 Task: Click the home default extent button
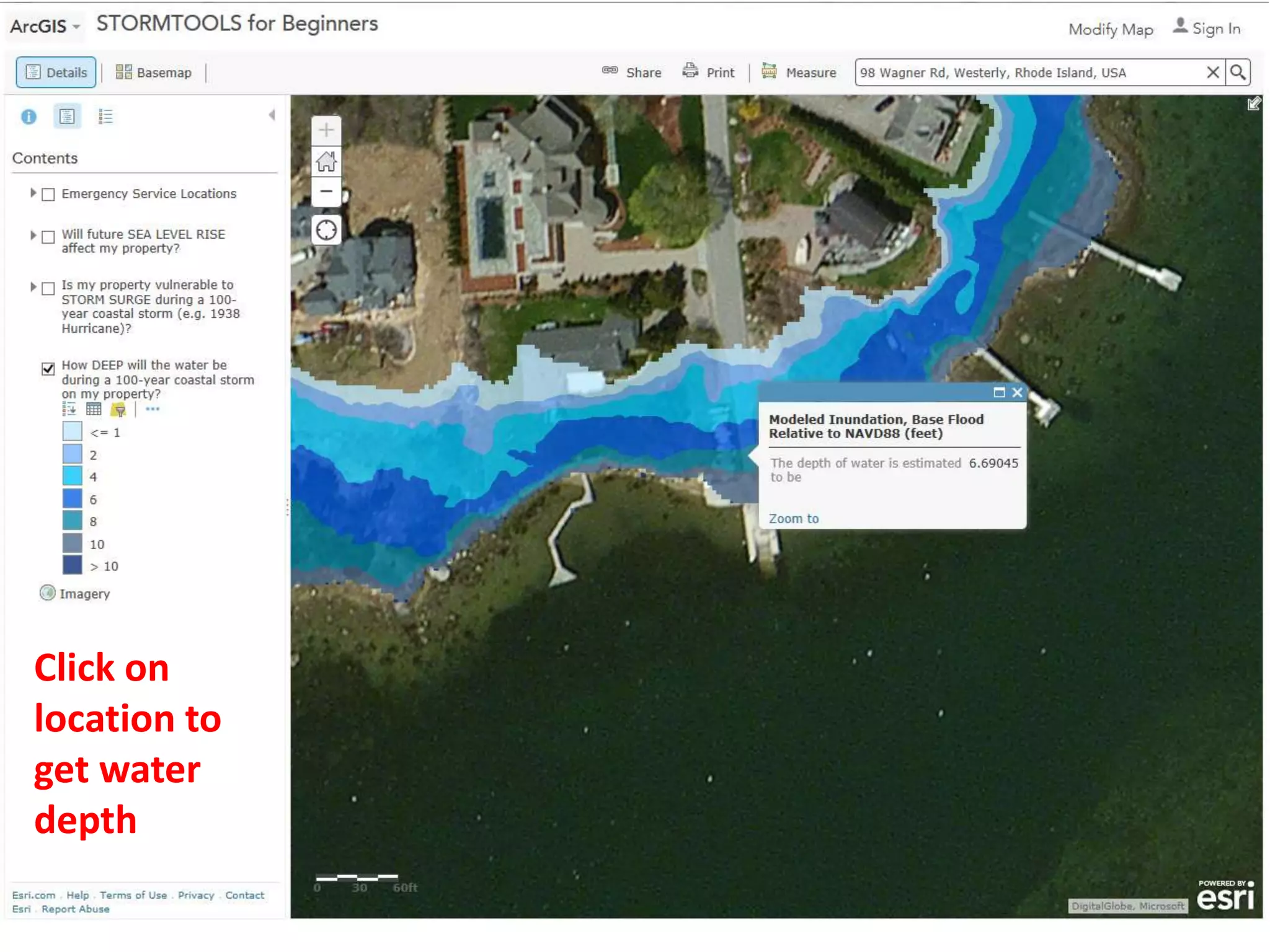point(326,162)
